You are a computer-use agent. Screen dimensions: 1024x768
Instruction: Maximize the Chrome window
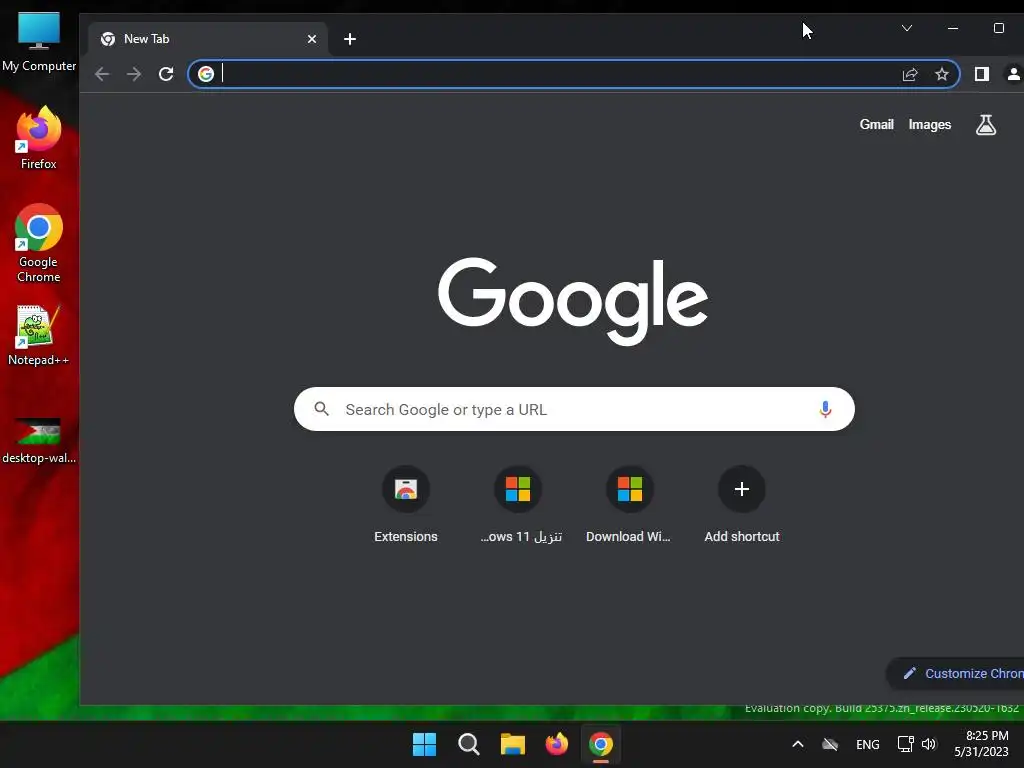coord(999,28)
